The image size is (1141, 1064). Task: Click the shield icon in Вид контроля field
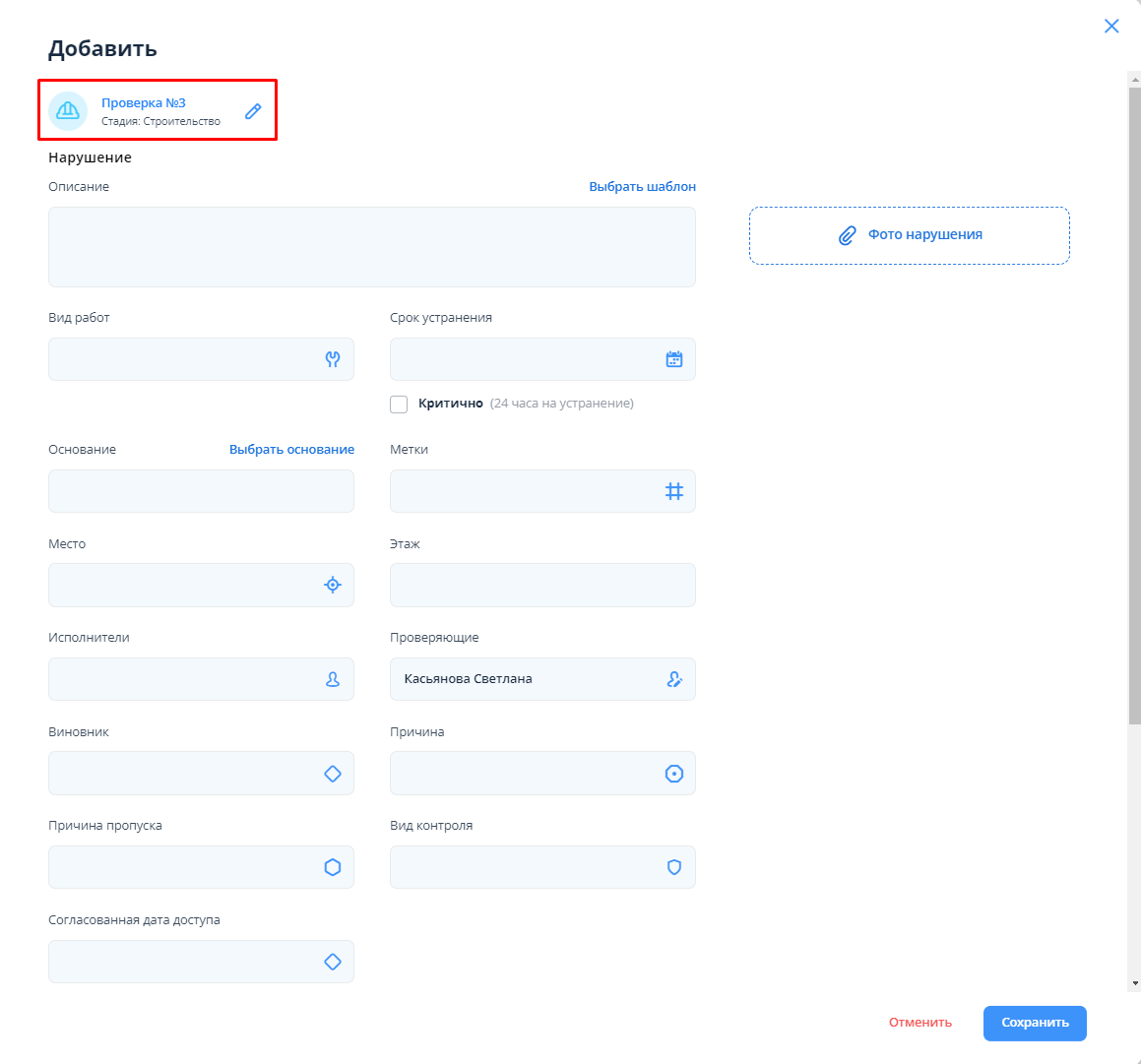pos(674,867)
